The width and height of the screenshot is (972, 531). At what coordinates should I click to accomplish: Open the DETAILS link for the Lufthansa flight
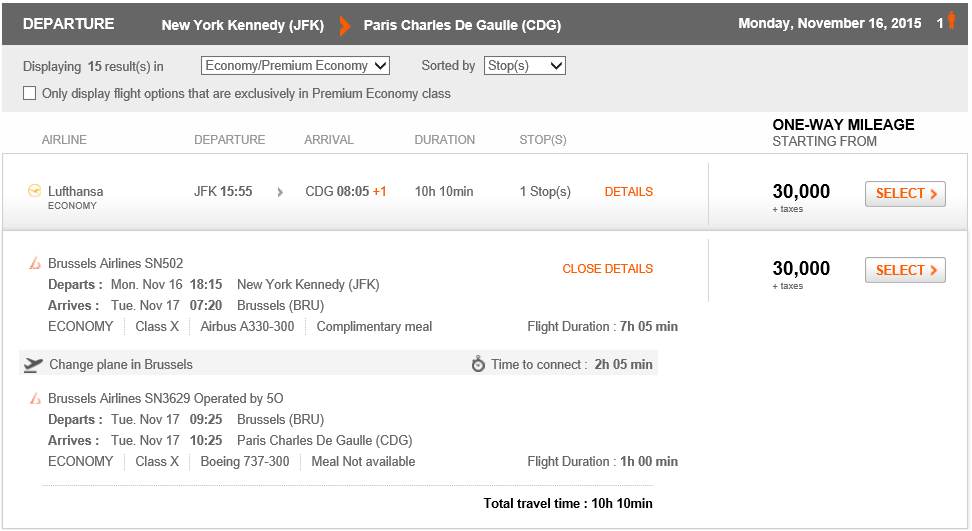[x=629, y=192]
